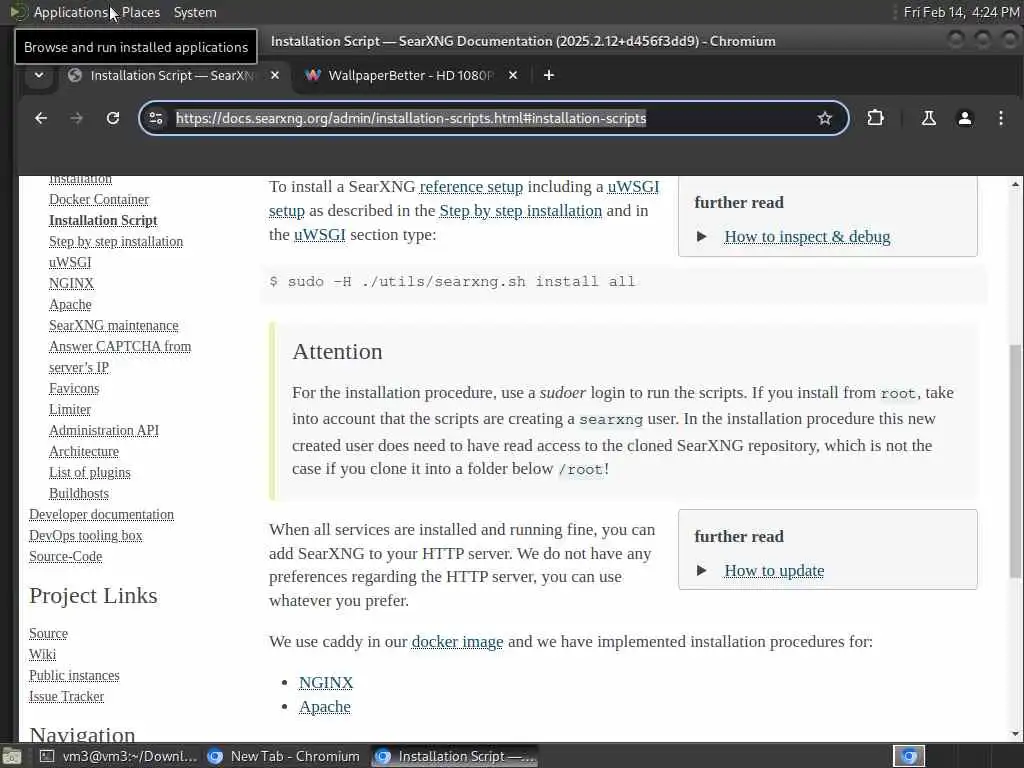
Task: Open Step by step installation sidebar entry
Action: pos(116,241)
